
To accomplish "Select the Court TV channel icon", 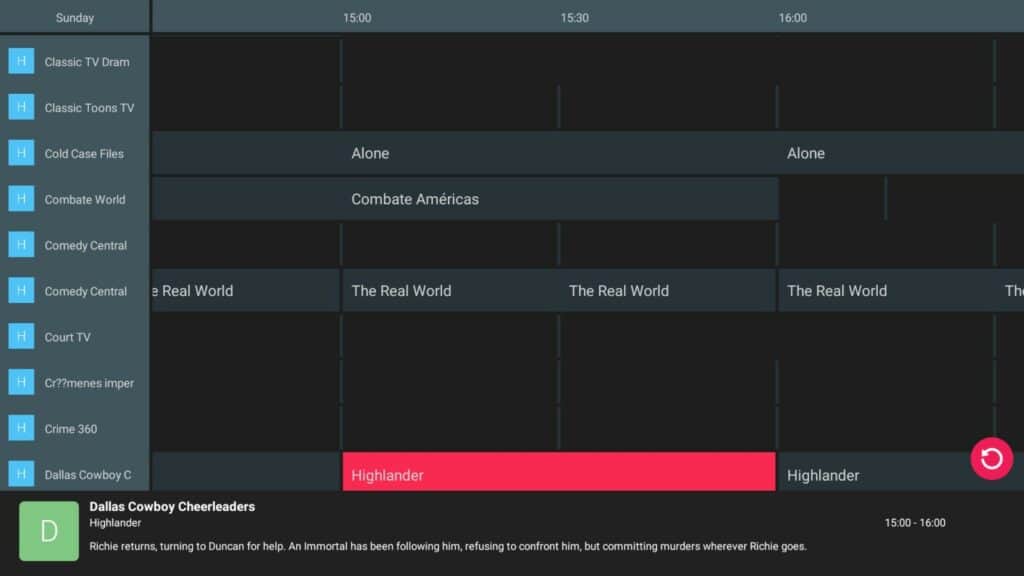I will click(21, 337).
